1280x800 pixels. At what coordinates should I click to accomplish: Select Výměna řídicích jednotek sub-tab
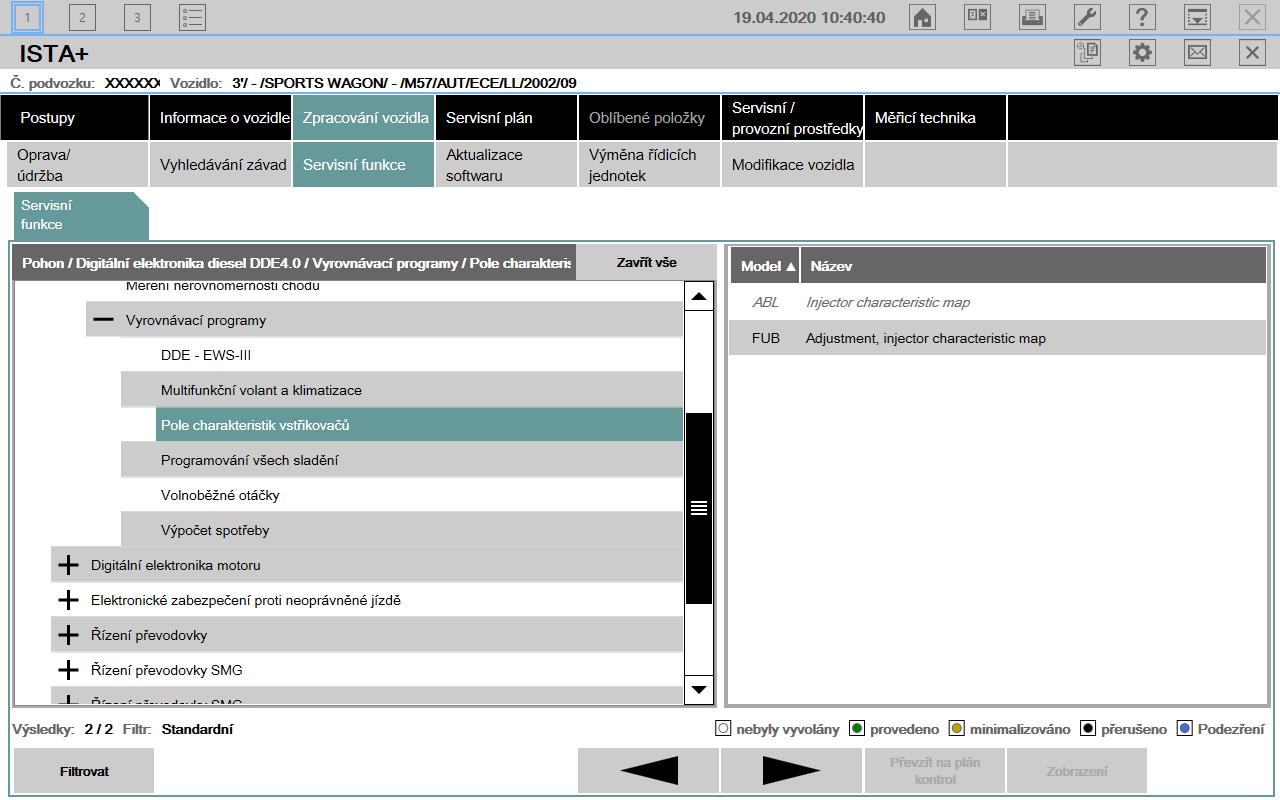(650, 165)
